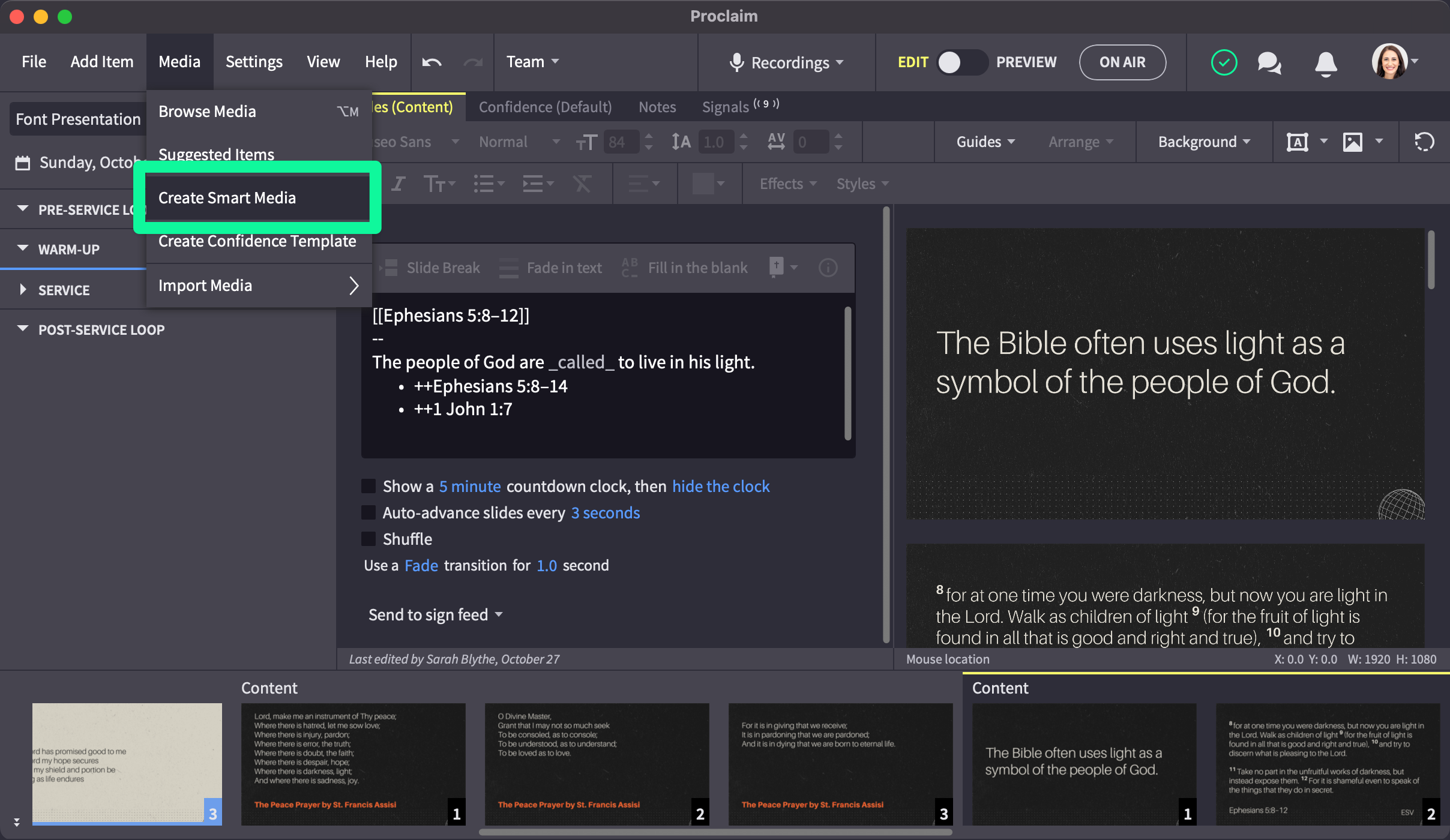1450x840 pixels.
Task: Expand the SERVICE section
Action: [x=23, y=290]
